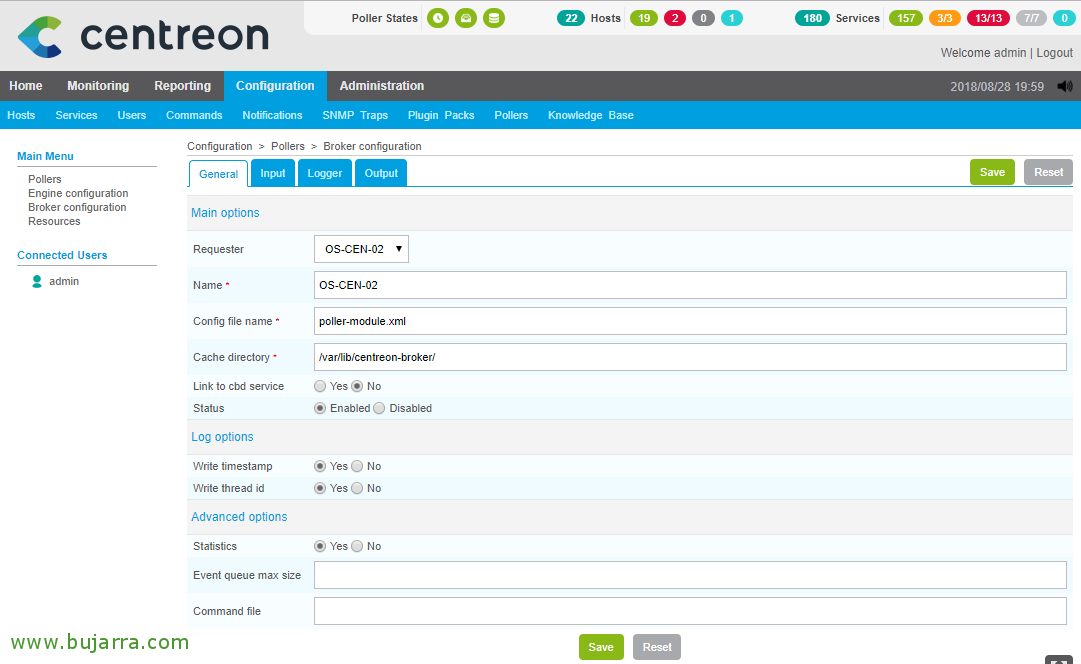Click the Logout link

pyautogui.click(x=1054, y=53)
